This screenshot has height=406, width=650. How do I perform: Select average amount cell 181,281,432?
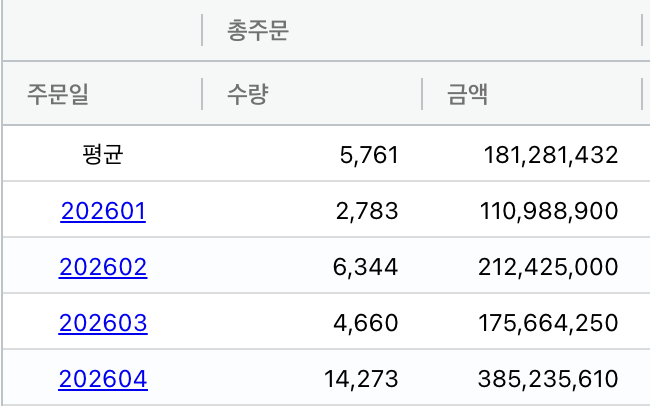[551, 155]
